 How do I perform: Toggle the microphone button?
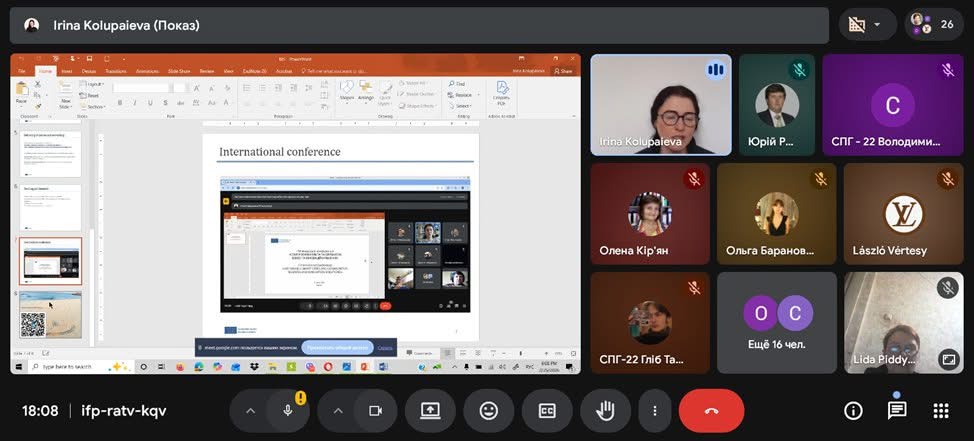[288, 411]
